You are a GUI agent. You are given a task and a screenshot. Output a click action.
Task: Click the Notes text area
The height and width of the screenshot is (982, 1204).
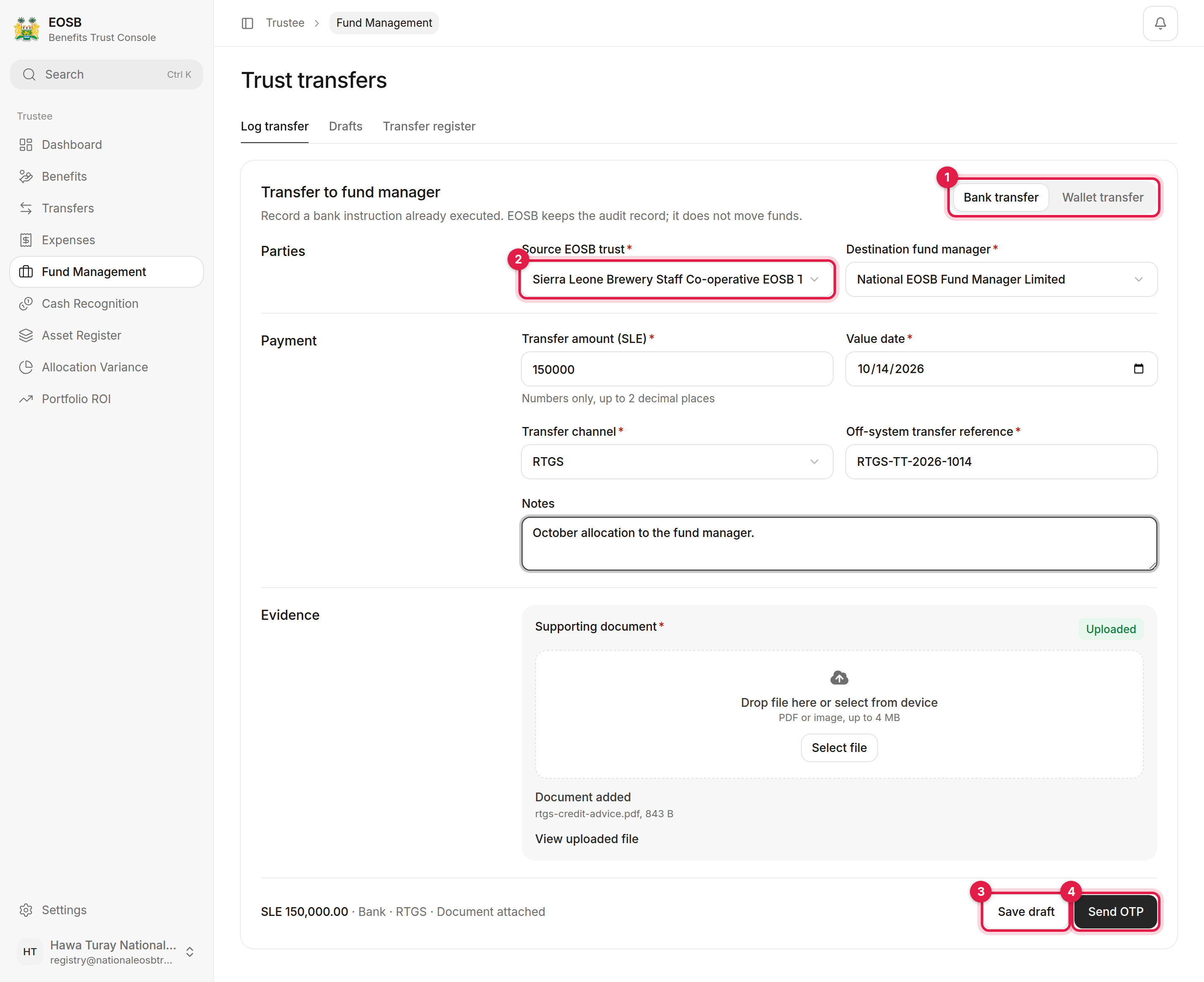[x=839, y=544]
